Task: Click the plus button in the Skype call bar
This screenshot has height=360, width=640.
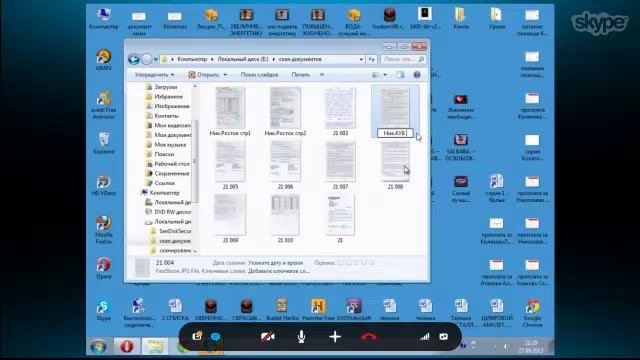Action: (335, 337)
